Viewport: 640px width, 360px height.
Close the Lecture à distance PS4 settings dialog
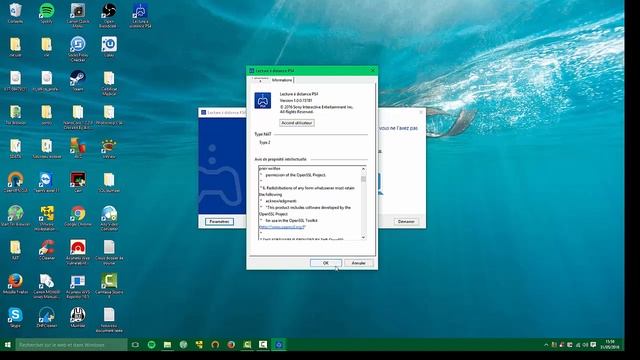coord(372,71)
